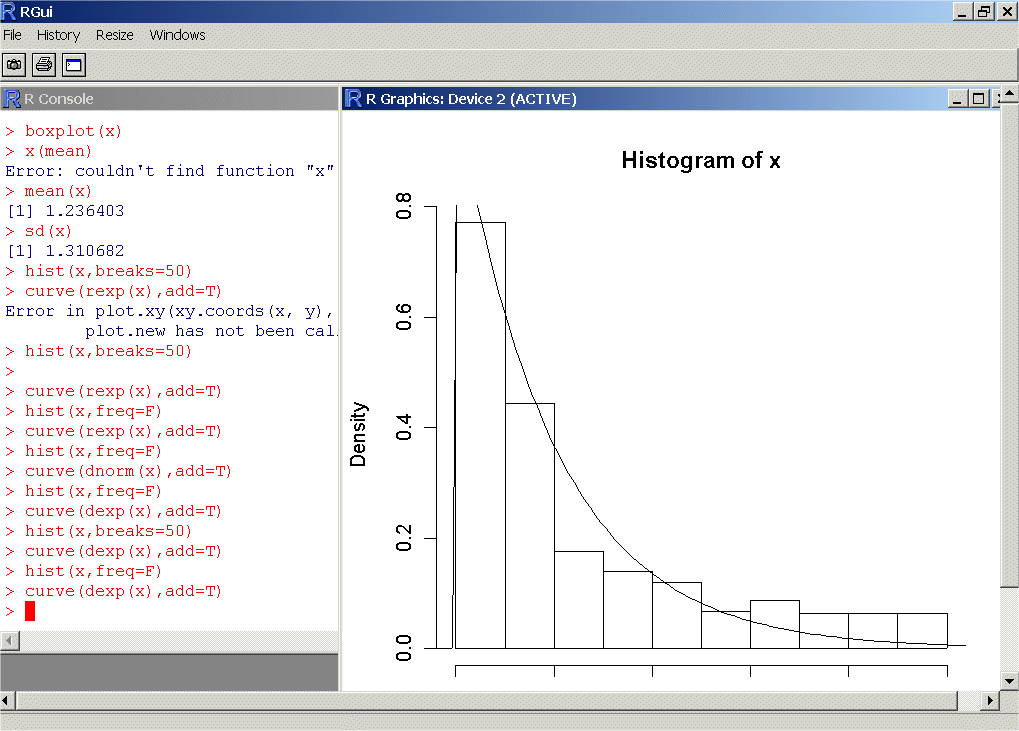Open the History menu

pyautogui.click(x=58, y=35)
